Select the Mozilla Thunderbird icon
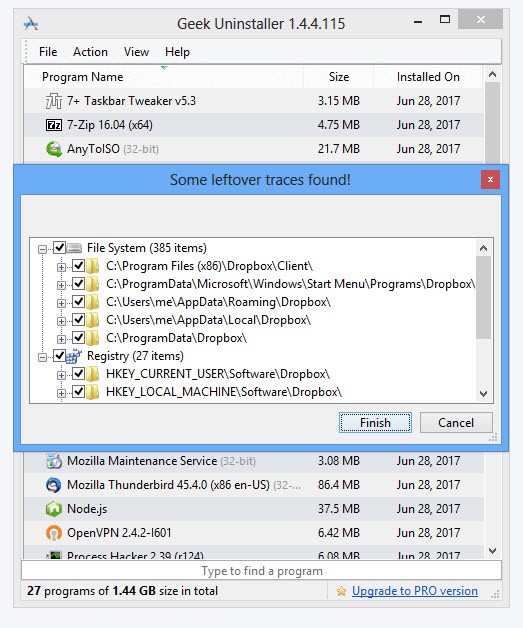This screenshot has width=523, height=628. click(x=54, y=485)
